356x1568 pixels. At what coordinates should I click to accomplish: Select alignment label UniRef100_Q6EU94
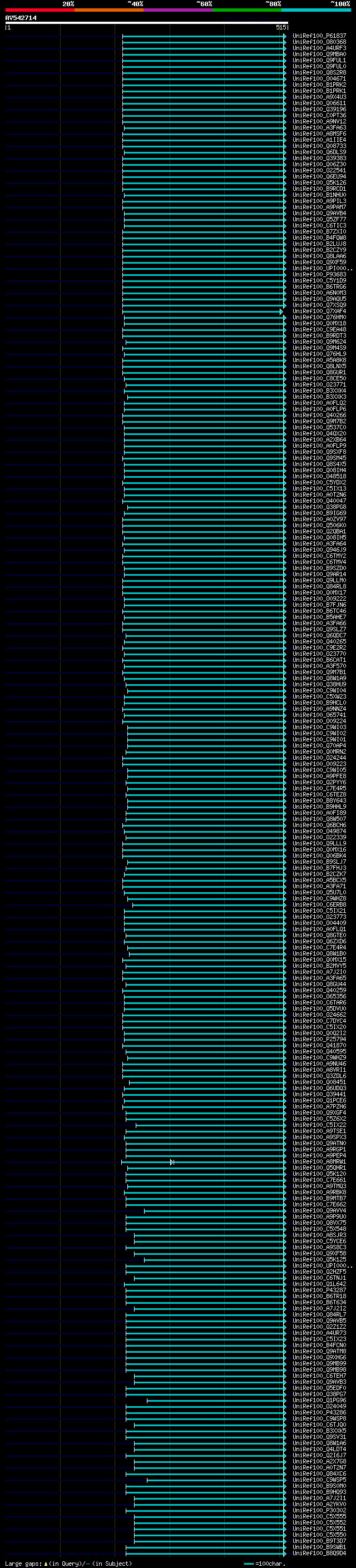pos(319,176)
